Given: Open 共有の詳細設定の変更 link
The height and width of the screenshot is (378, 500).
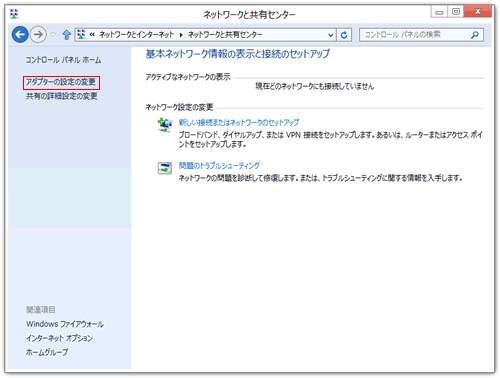Looking at the screenshot, I should 62,96.
